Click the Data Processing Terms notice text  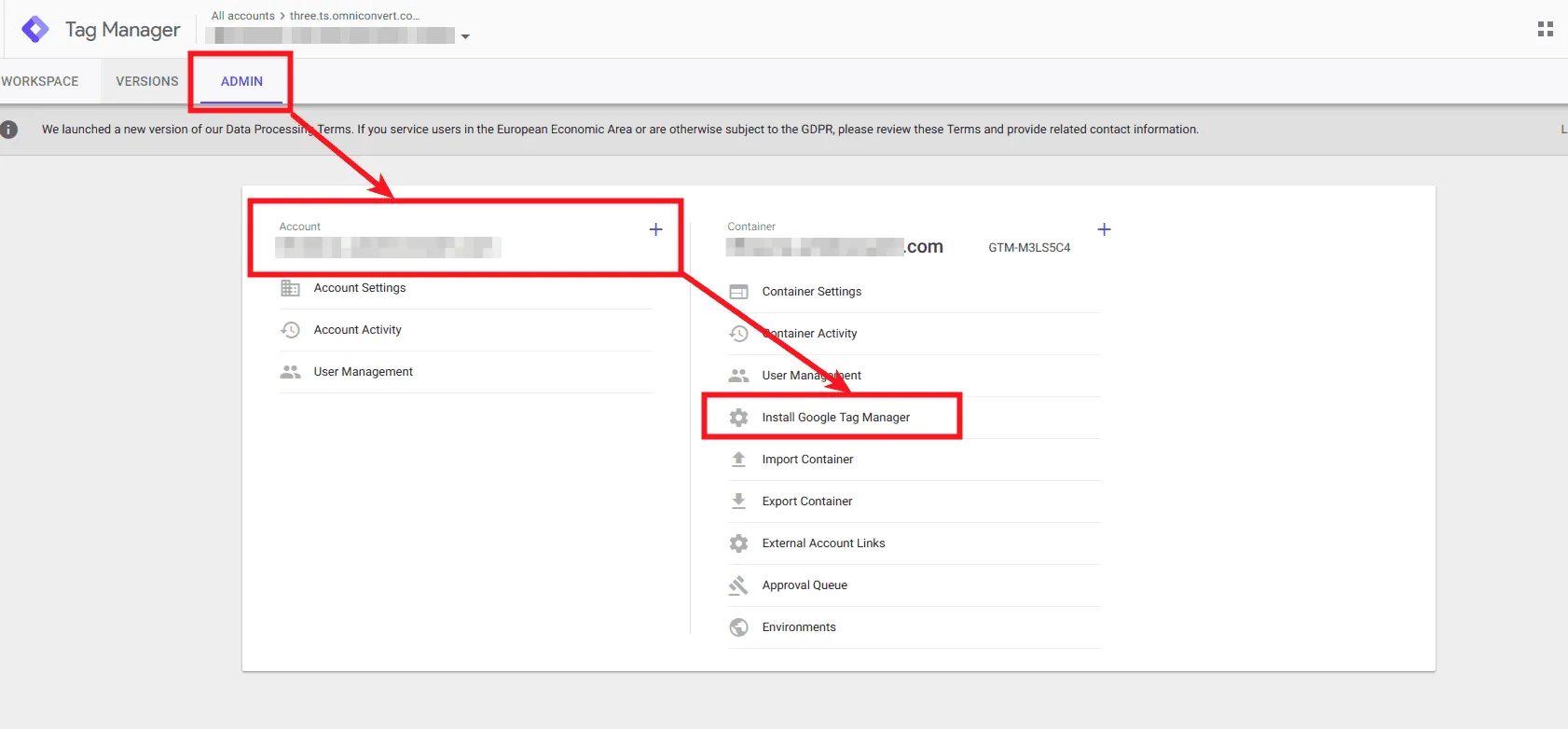click(x=620, y=130)
